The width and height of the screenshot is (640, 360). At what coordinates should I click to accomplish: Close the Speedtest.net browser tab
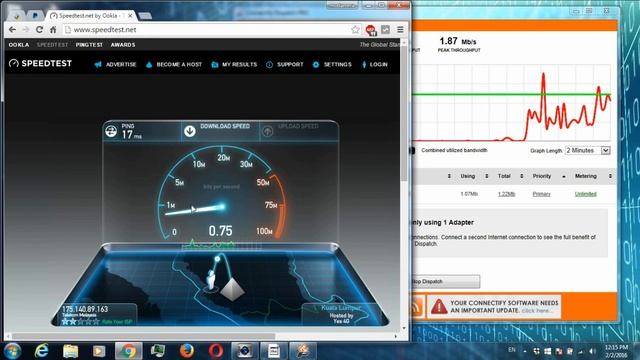click(x=130, y=16)
